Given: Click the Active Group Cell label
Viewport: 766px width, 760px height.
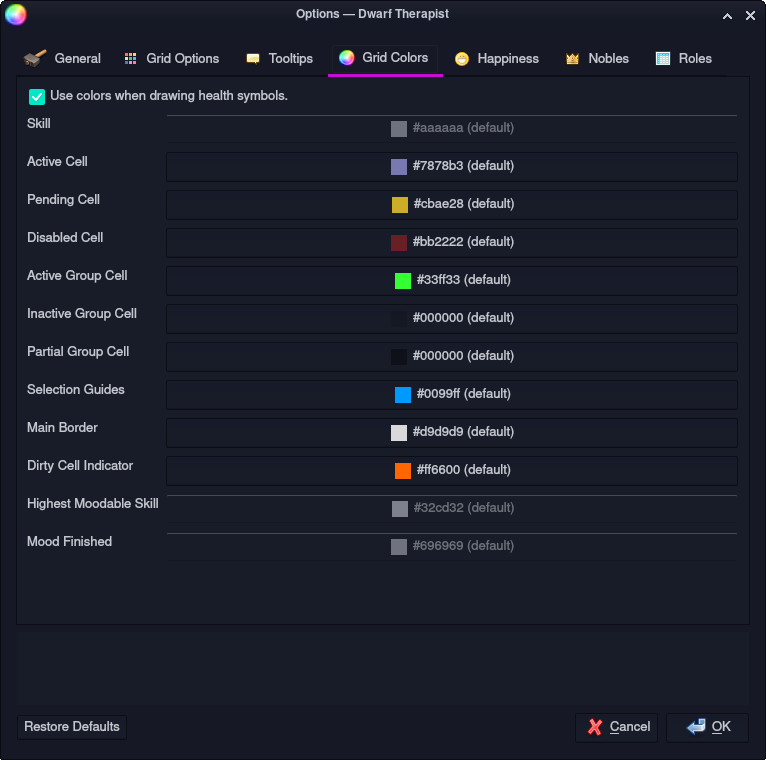Looking at the screenshot, I should click(x=77, y=276).
